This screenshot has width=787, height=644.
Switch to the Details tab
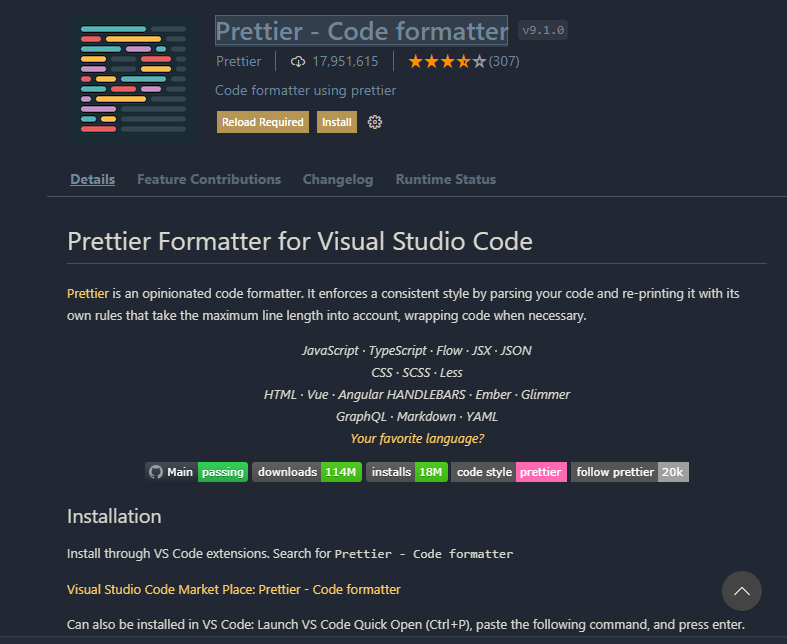click(x=92, y=179)
